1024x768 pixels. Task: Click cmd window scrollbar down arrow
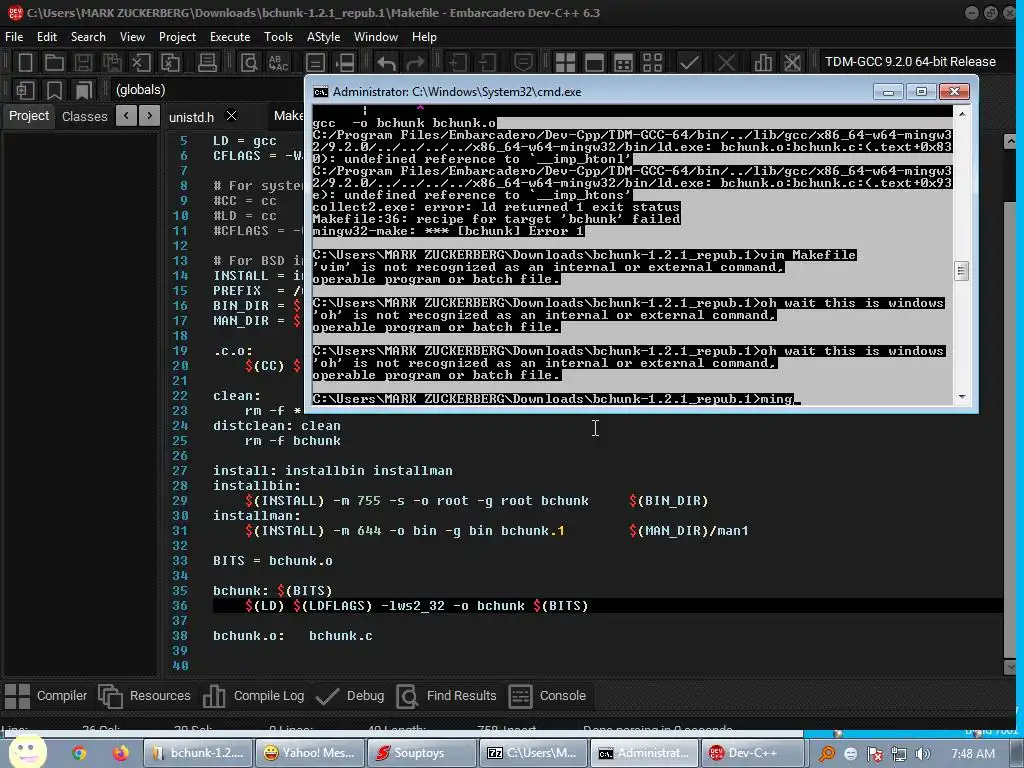click(x=961, y=396)
